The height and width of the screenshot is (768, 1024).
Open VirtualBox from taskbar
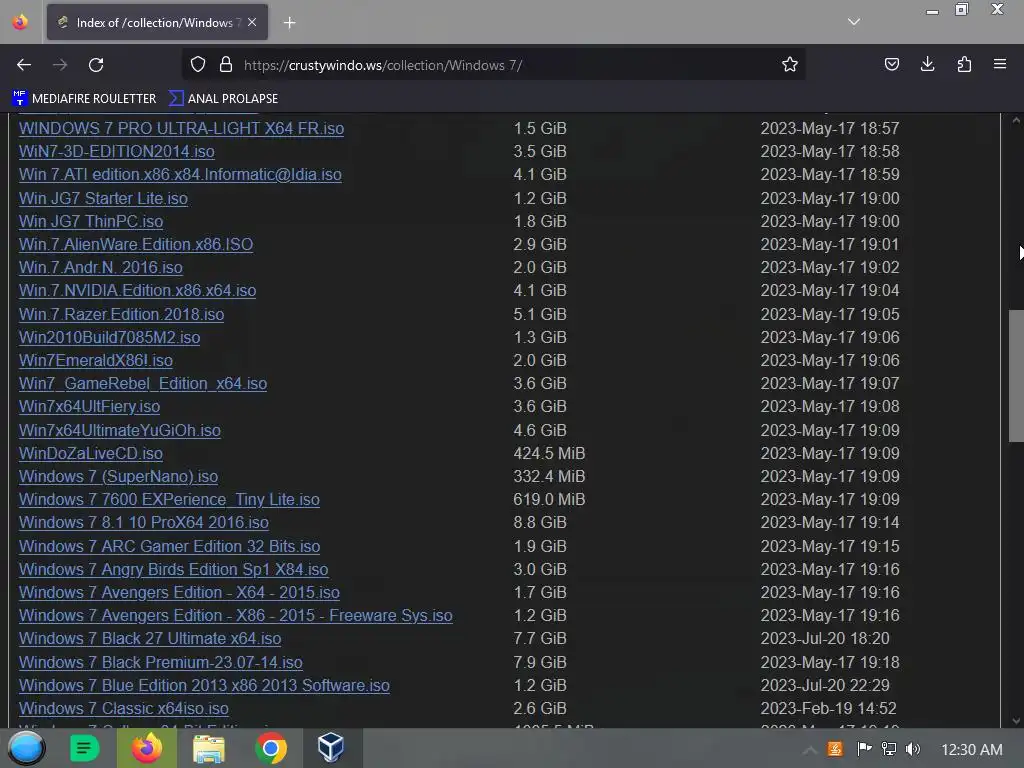click(330, 747)
